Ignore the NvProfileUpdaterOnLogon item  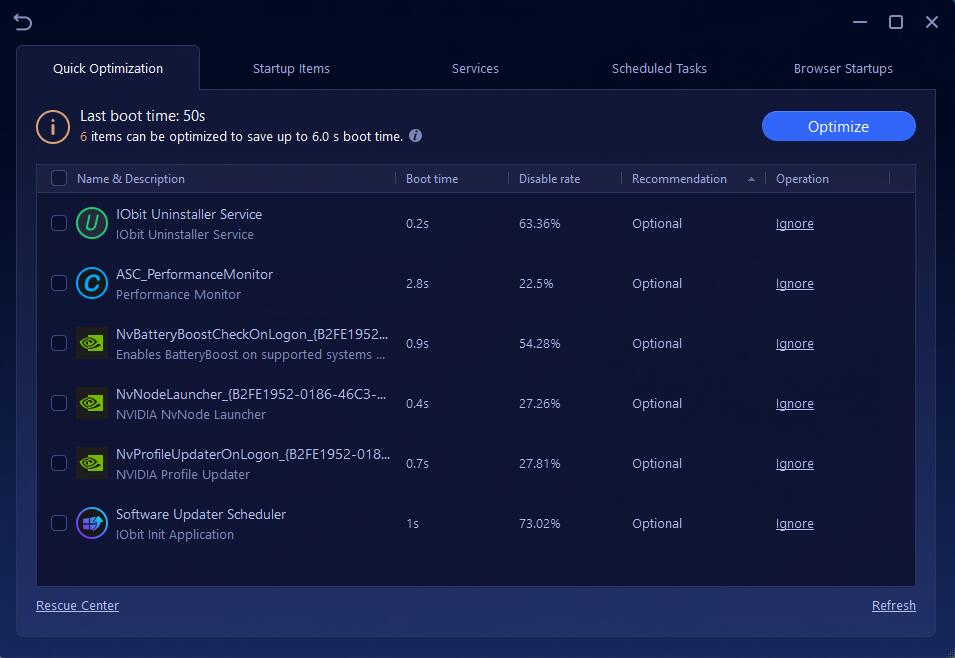pyautogui.click(x=794, y=464)
